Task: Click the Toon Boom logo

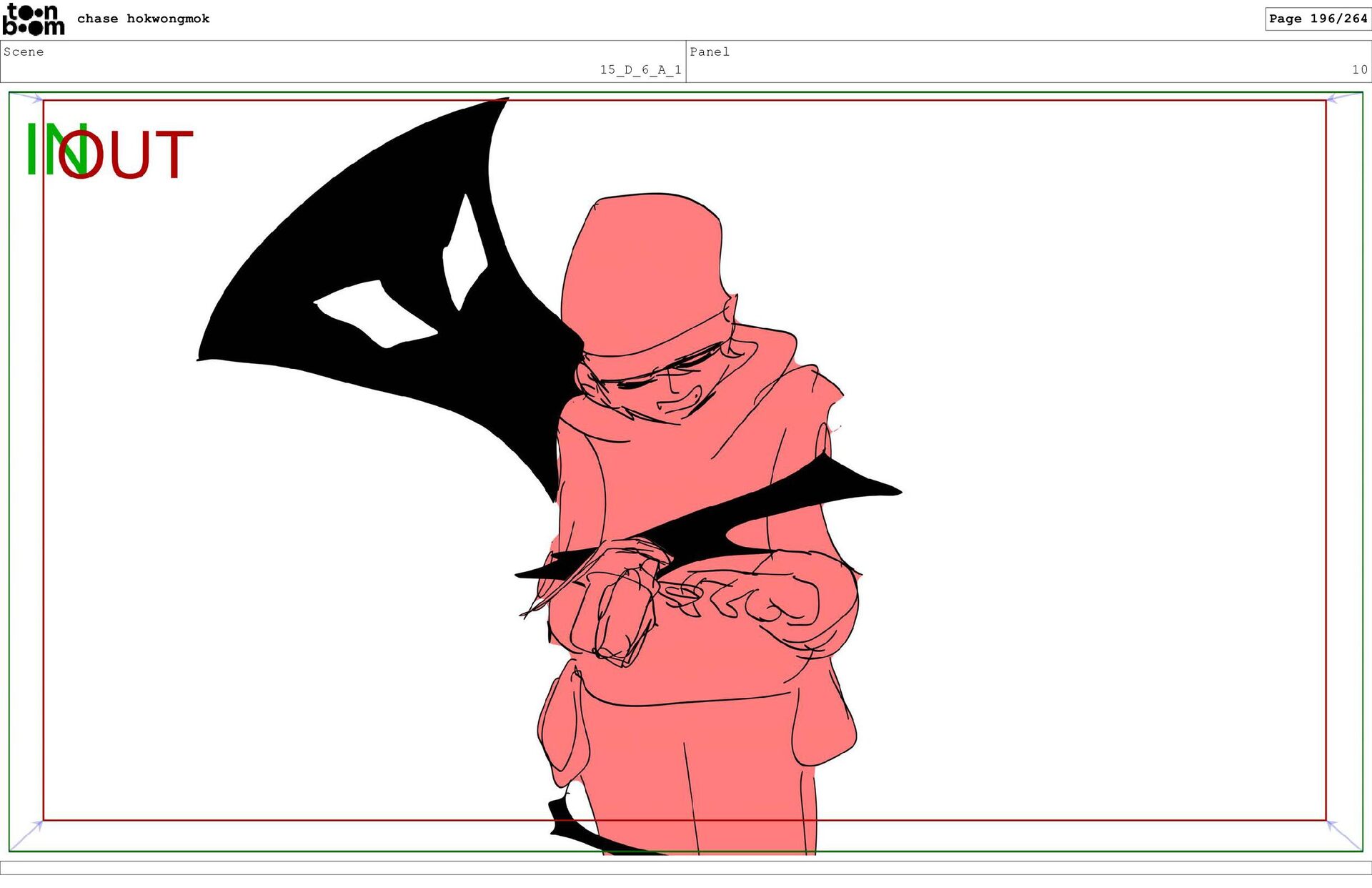Action: pyautogui.click(x=33, y=19)
